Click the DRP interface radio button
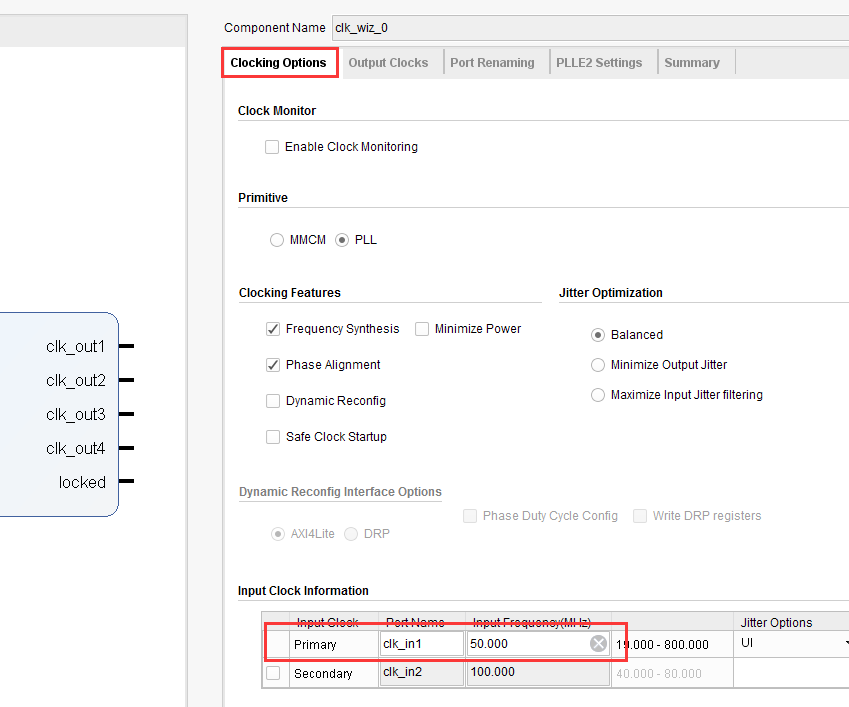The width and height of the screenshot is (849, 707). click(x=351, y=534)
